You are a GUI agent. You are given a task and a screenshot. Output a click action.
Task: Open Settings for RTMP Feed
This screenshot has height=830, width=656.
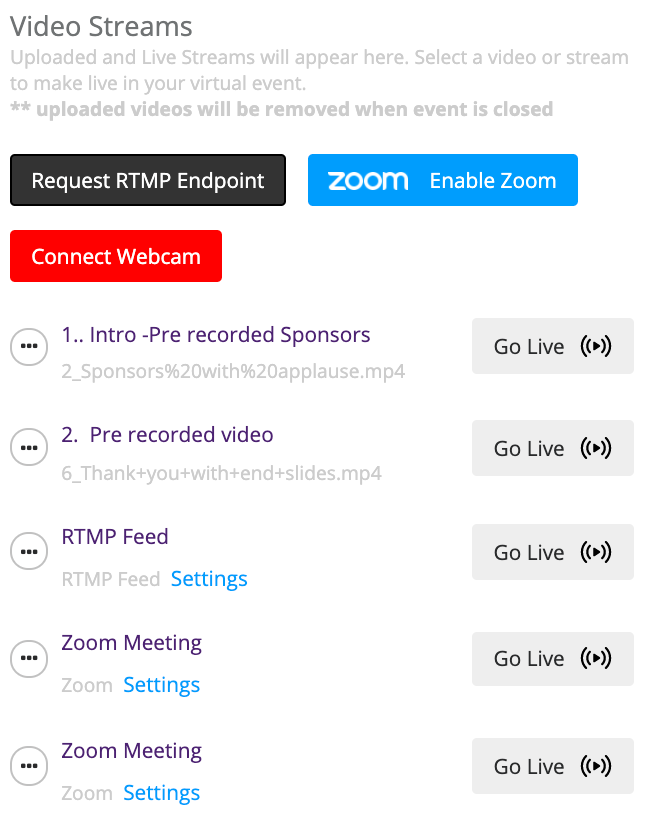point(209,579)
